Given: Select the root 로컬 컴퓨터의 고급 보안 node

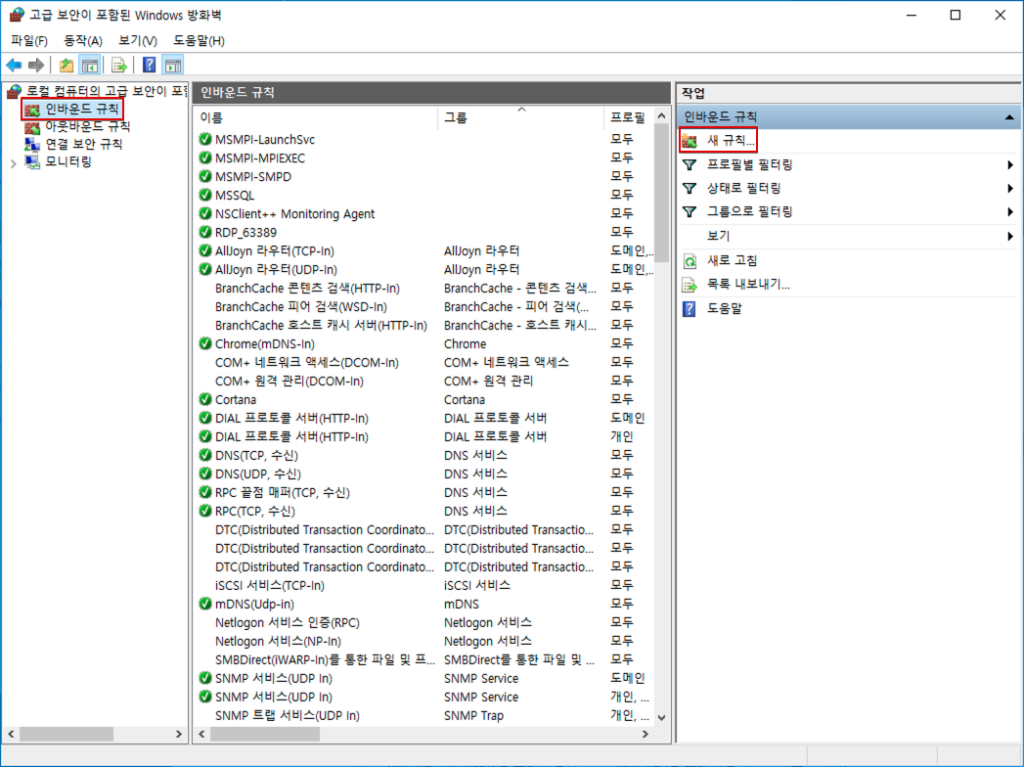Looking at the screenshot, I should (106, 91).
